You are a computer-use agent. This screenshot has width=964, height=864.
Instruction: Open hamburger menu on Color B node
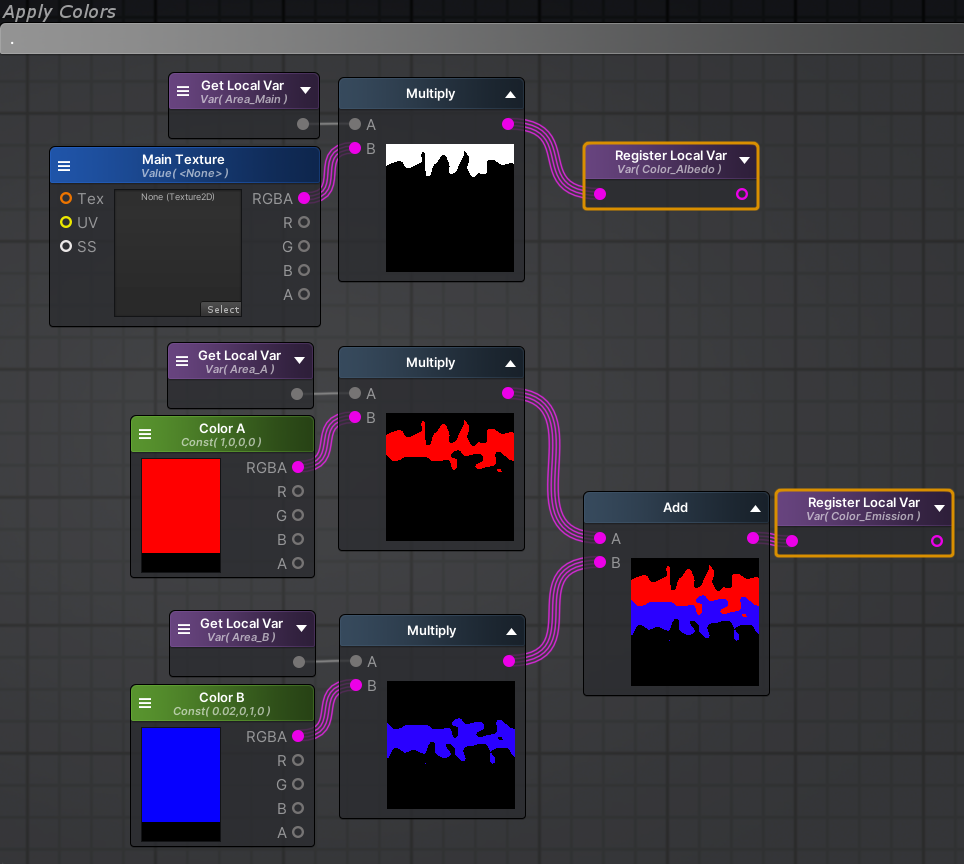click(145, 703)
